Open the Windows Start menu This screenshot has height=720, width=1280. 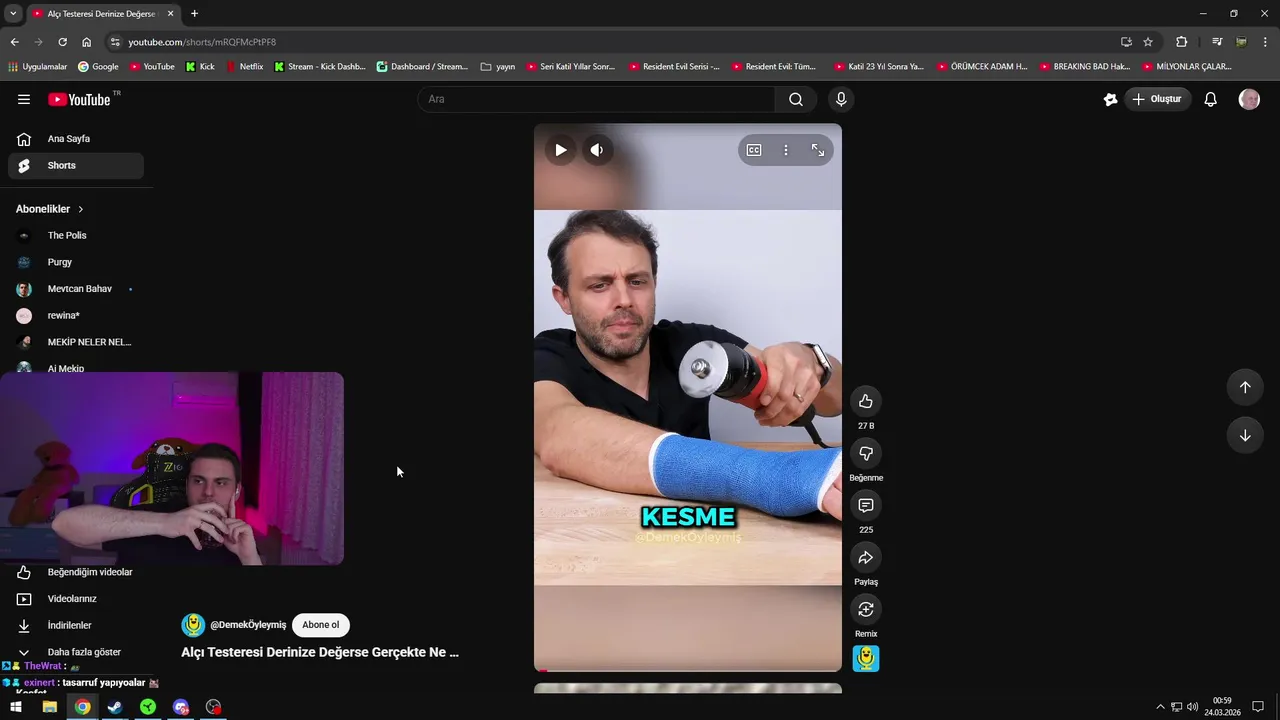tap(16, 707)
